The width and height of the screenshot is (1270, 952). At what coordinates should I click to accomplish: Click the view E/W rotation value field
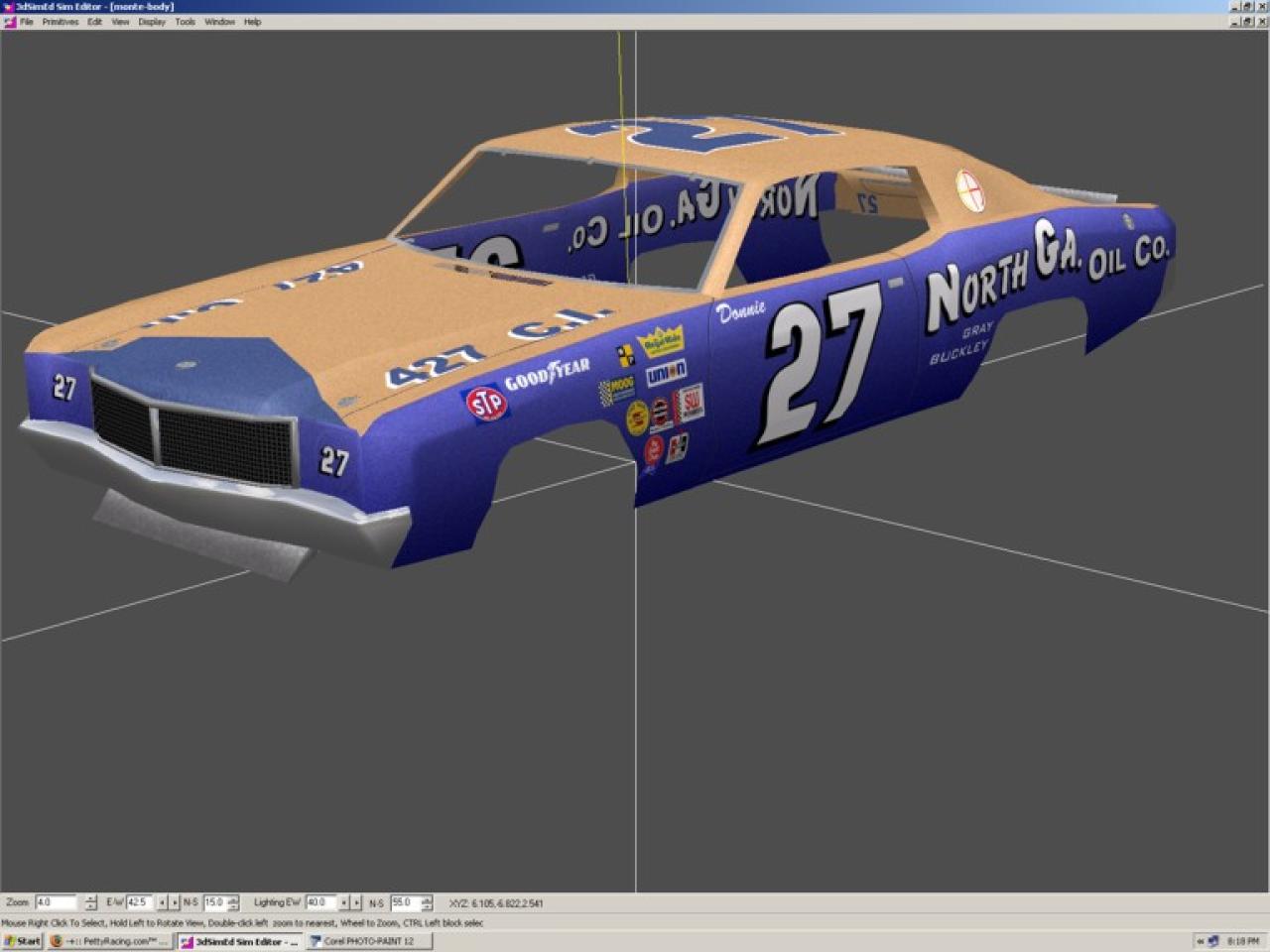coord(139,902)
